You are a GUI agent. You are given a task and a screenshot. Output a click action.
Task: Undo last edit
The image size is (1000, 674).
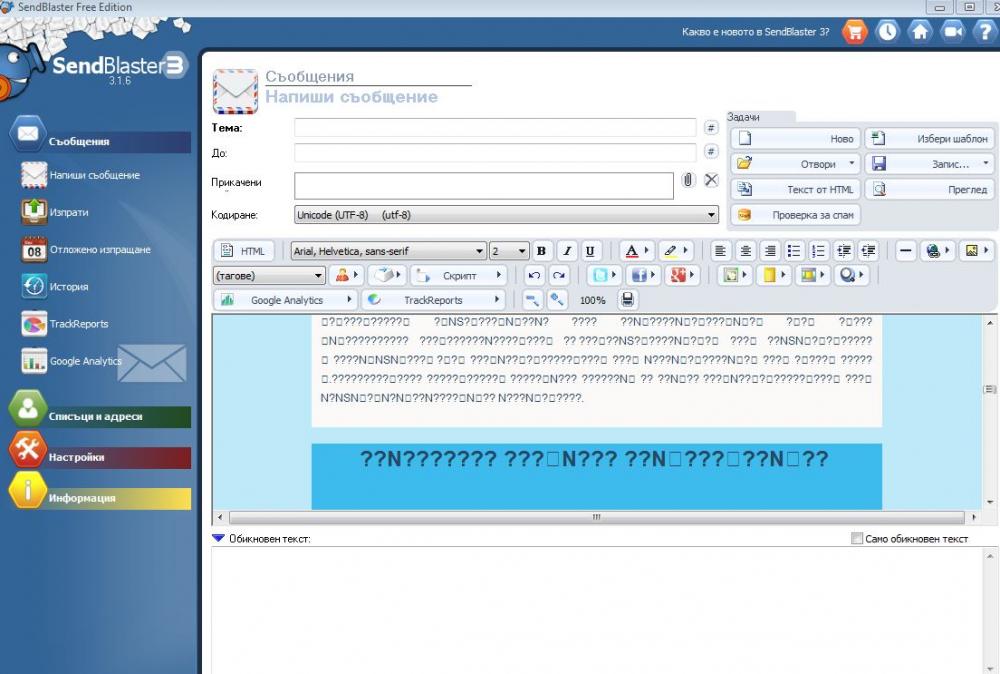534,275
